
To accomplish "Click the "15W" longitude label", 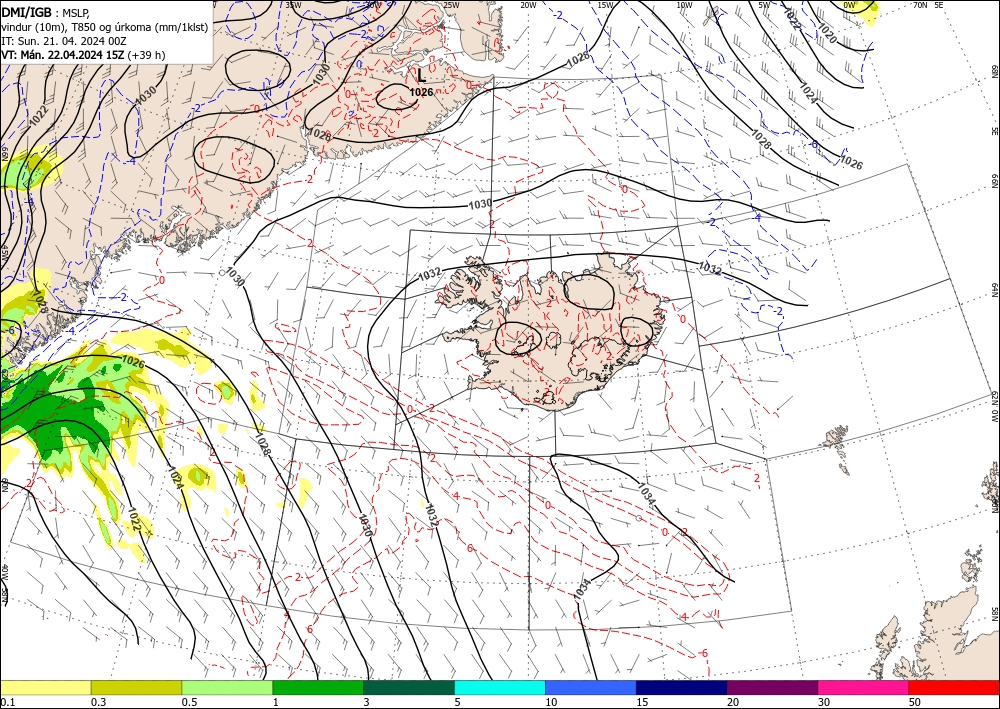I will (x=606, y=5).
